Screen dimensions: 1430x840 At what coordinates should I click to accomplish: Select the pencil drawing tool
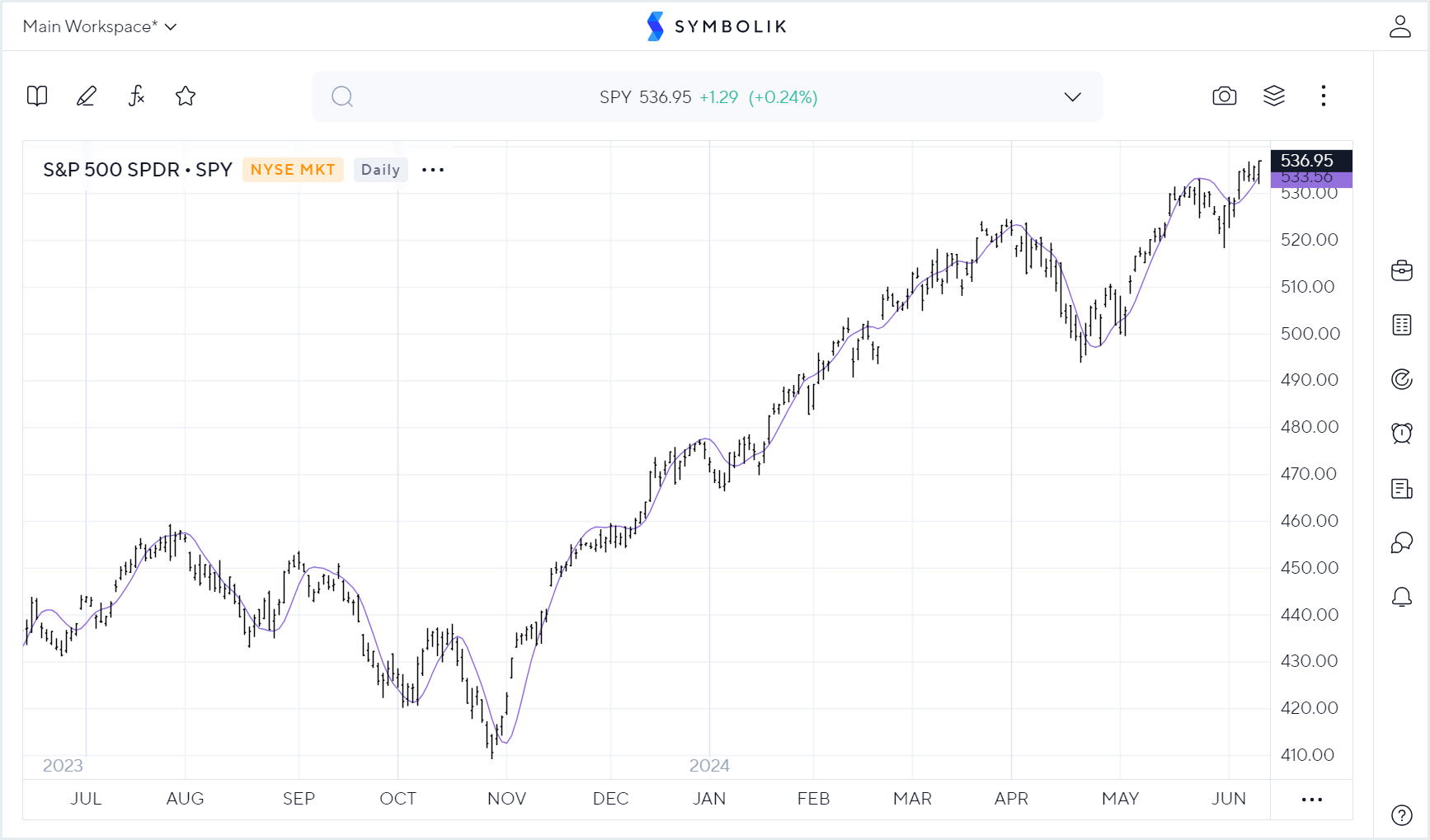87,96
